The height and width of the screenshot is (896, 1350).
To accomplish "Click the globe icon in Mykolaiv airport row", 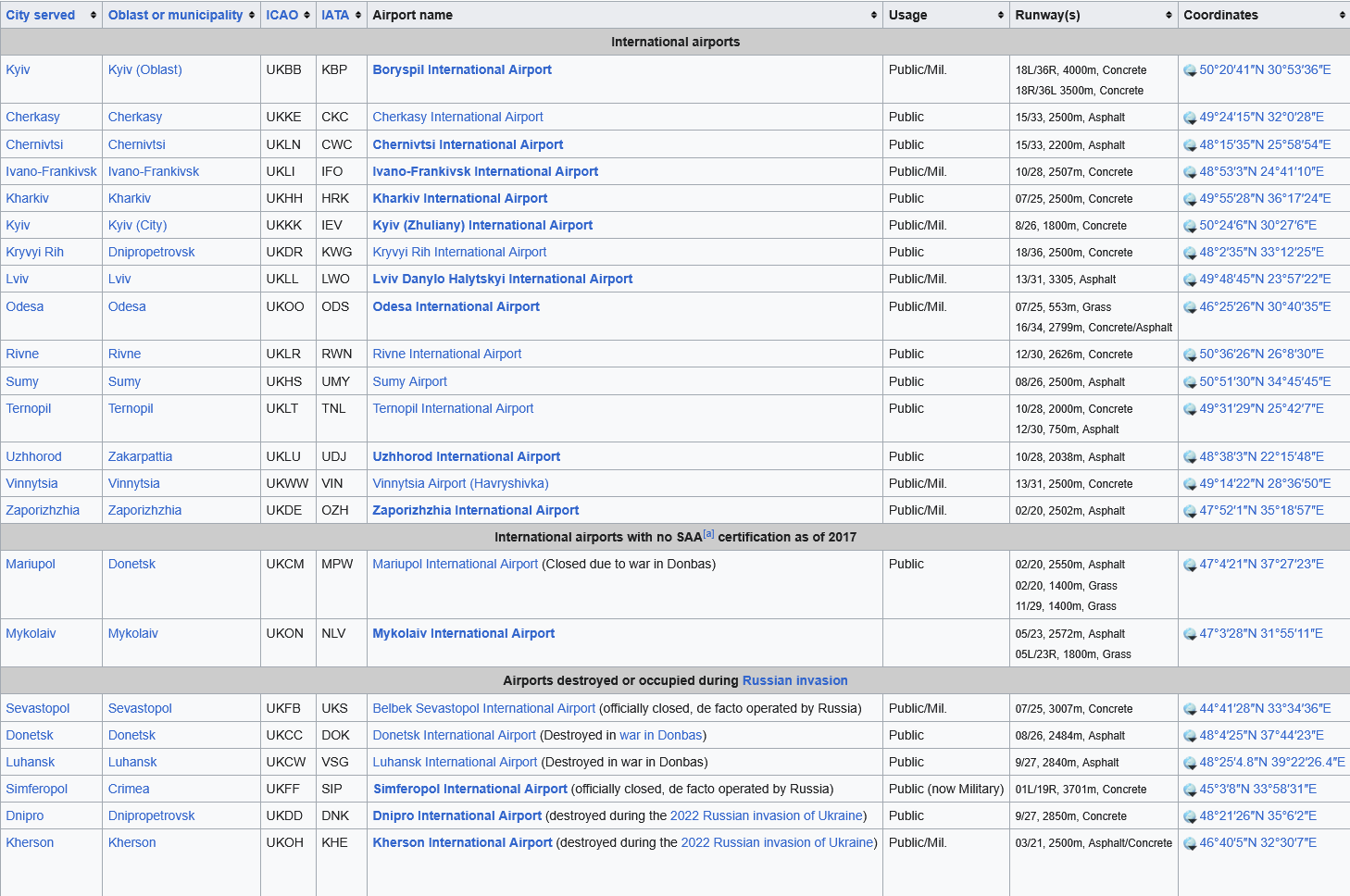I will pos(1191,634).
